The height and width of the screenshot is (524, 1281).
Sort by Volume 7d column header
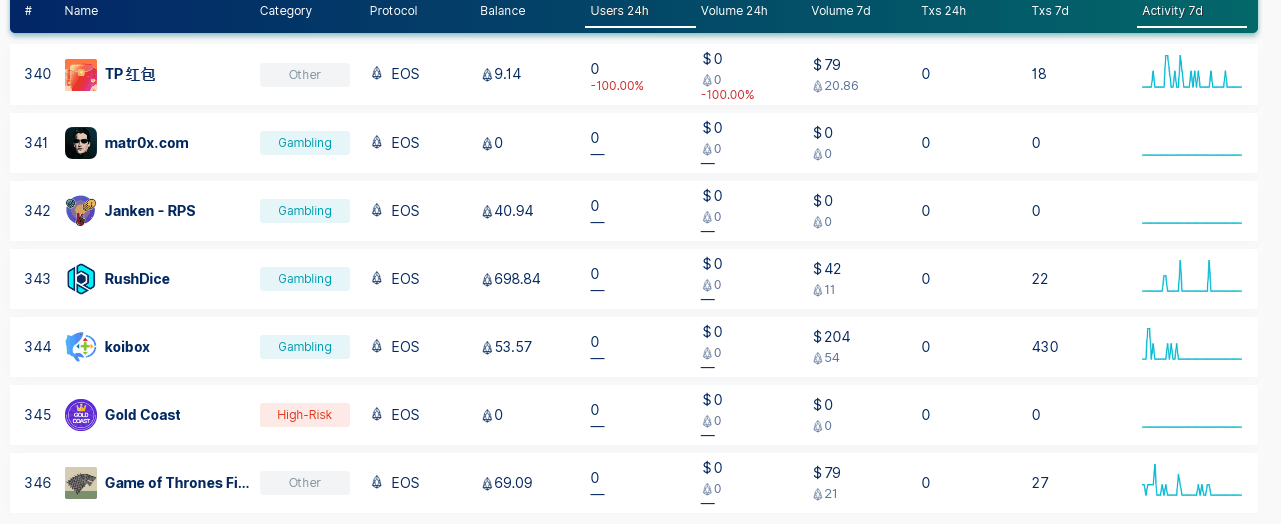coord(839,11)
